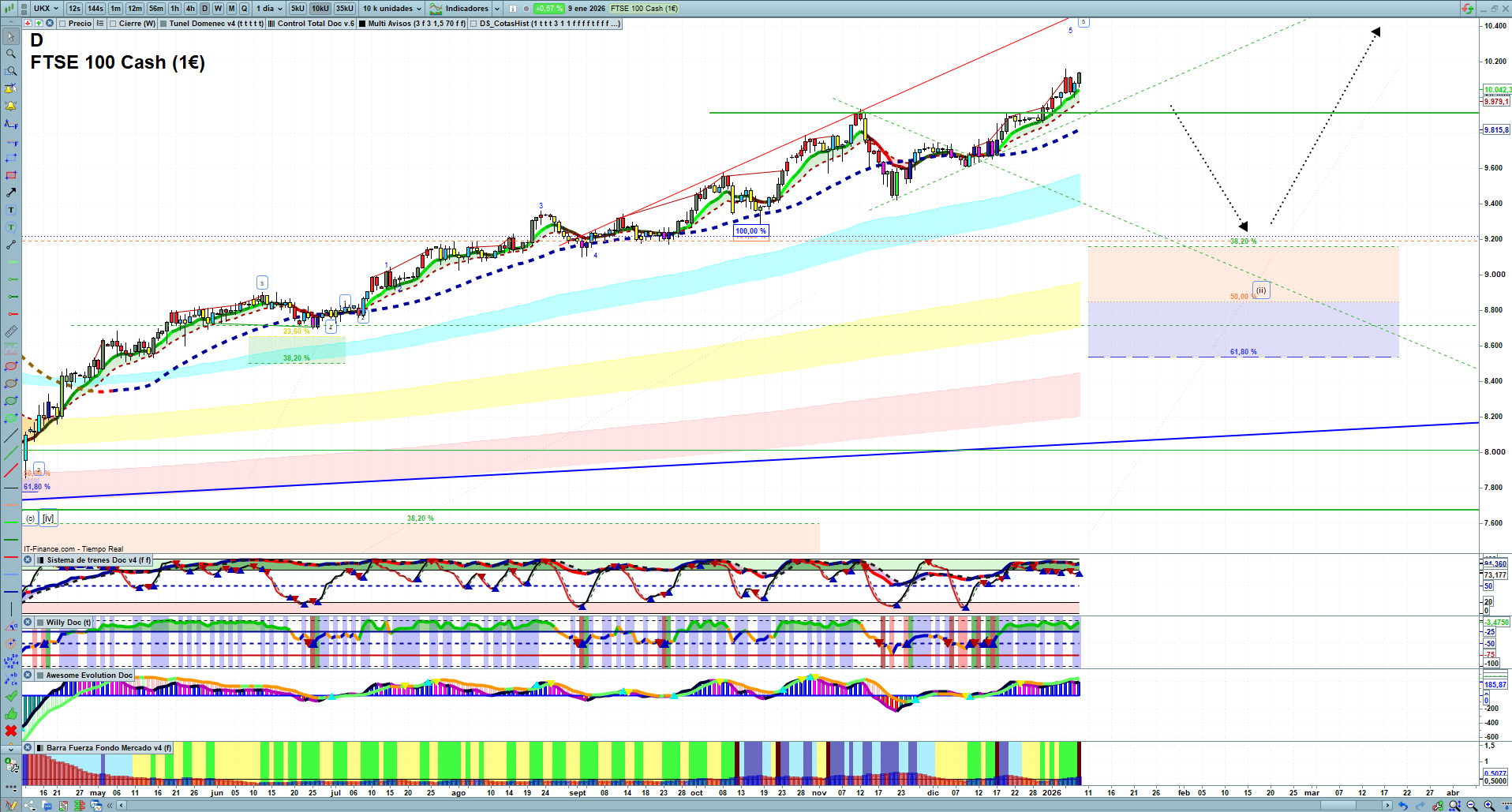Toggle the DS_CotasHist indicator checkbox
1512x812 pixels.
click(473, 24)
